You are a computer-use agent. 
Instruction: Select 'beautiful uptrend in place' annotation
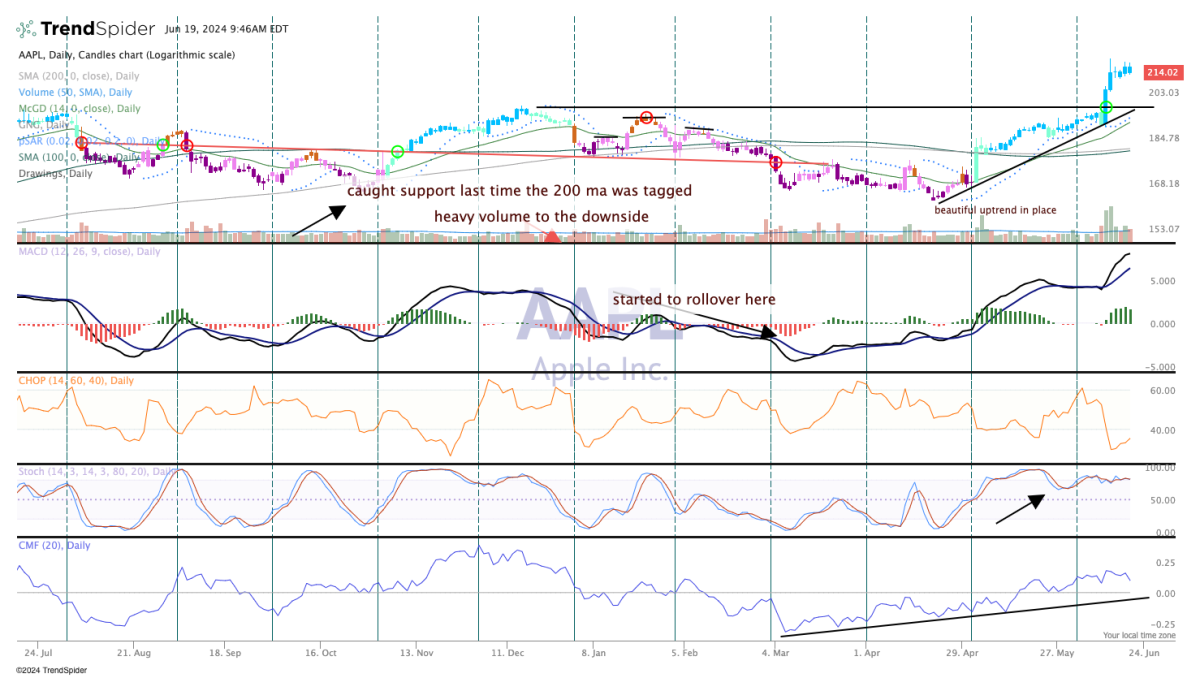[x=997, y=210]
